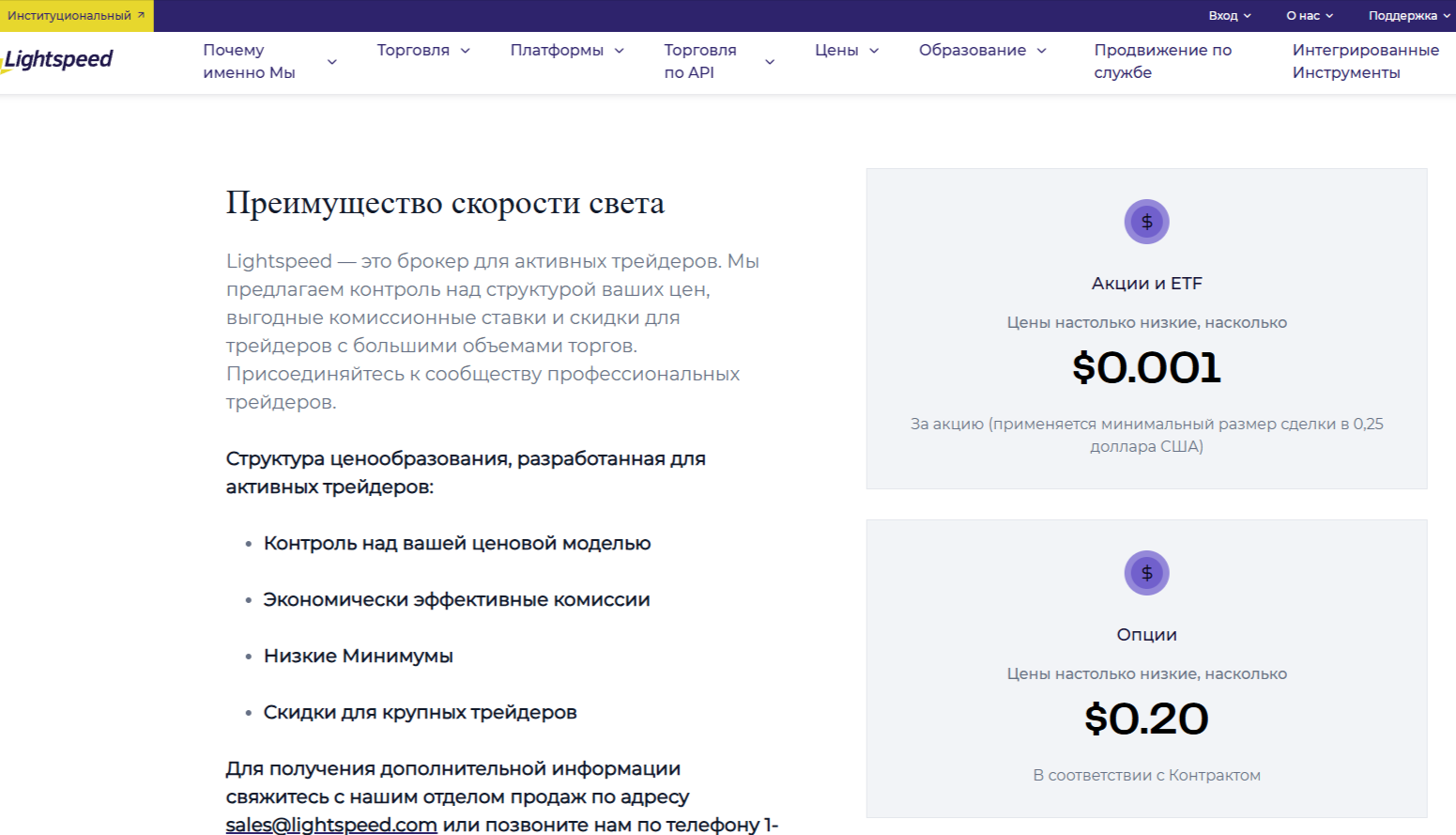Click the sales@lightspeed.com email link
The height and width of the screenshot is (835, 1456).
coord(331,824)
